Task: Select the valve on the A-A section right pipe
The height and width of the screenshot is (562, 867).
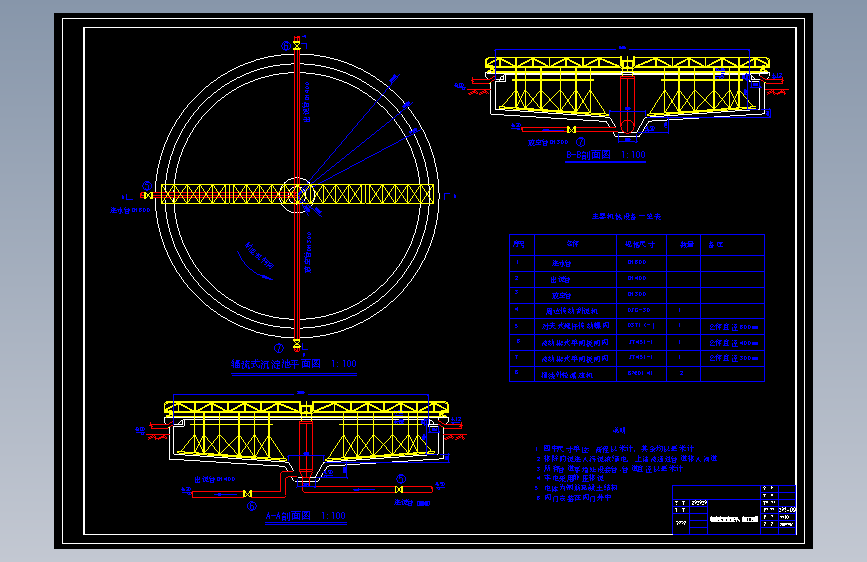Action: coord(399,490)
